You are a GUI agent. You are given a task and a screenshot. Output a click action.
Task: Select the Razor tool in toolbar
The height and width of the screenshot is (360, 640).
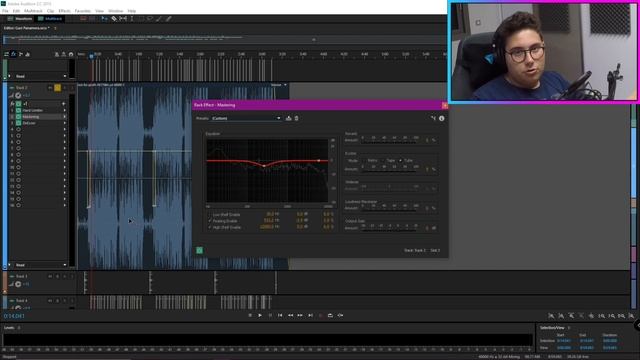[114, 19]
